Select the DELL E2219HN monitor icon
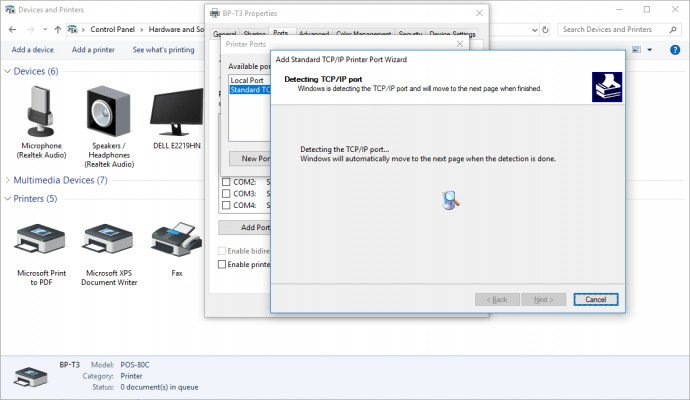The height and width of the screenshot is (400, 690). (176, 112)
